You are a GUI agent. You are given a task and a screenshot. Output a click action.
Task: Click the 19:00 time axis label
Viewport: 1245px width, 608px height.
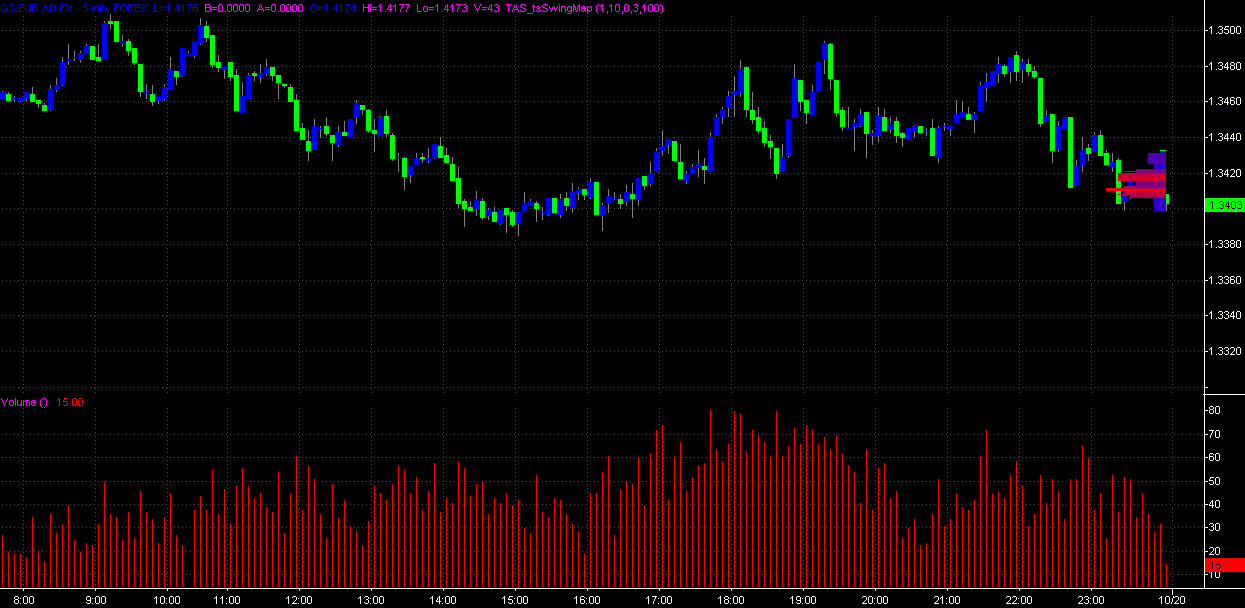(803, 600)
